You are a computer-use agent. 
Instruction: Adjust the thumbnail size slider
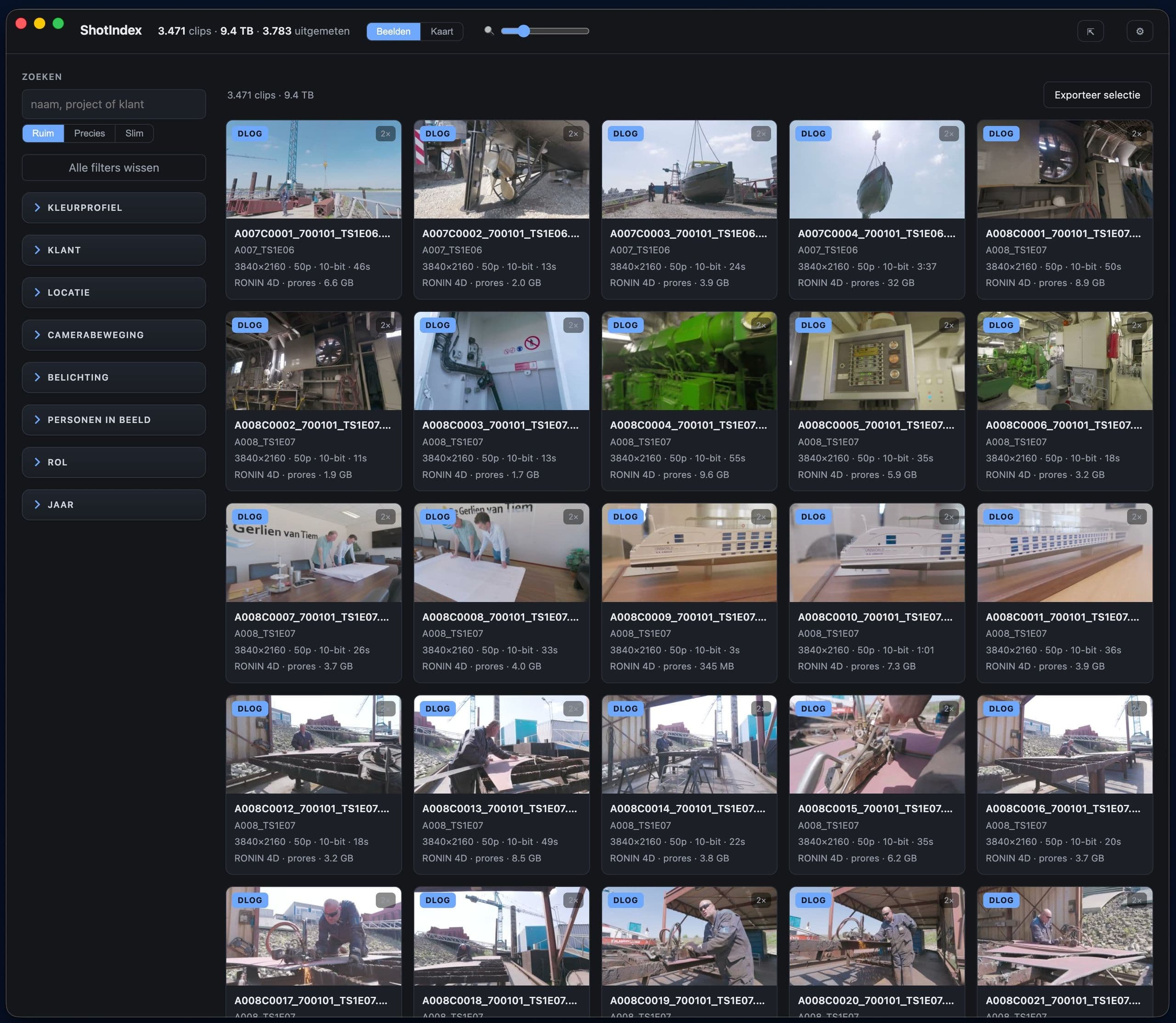[545, 31]
